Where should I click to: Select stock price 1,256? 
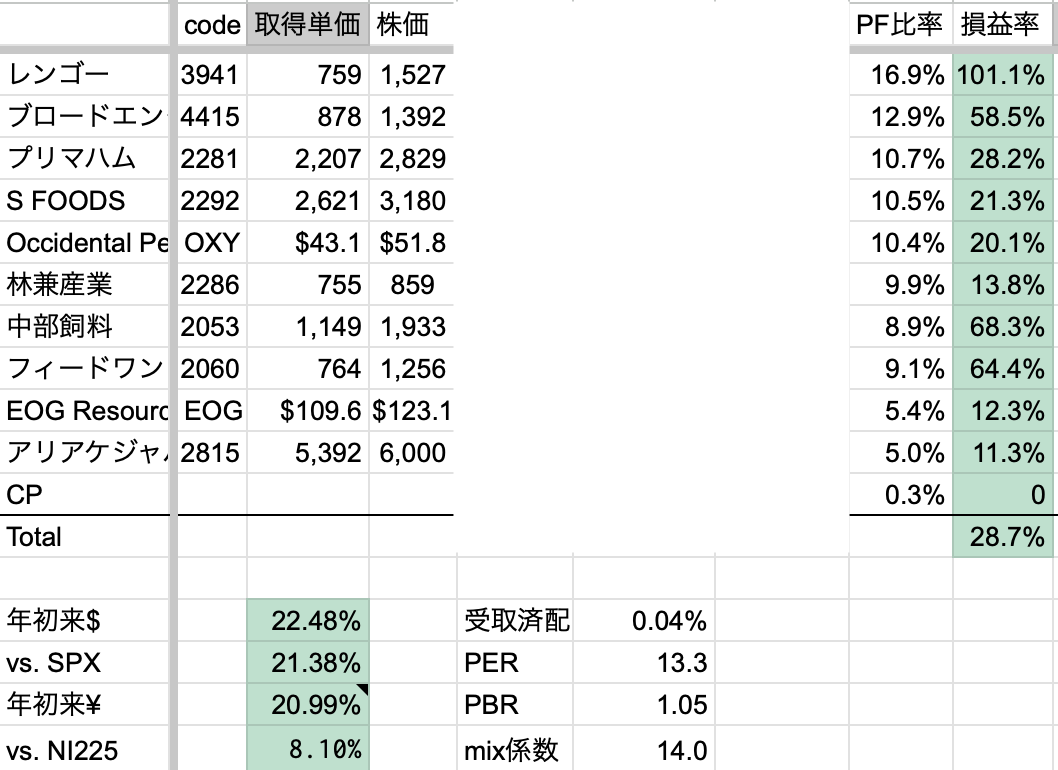tap(411, 368)
